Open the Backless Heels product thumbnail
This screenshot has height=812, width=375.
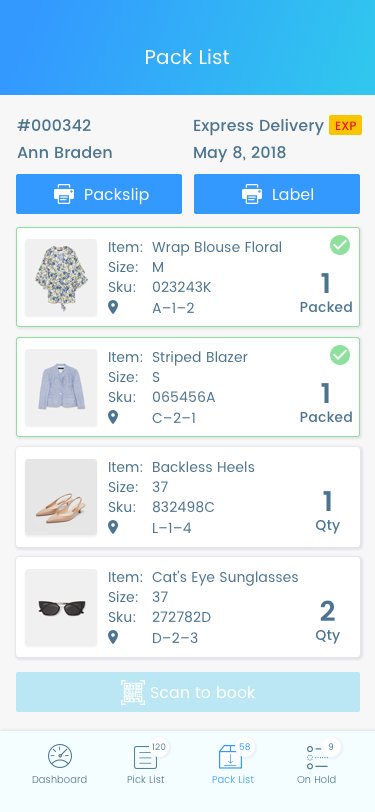[x=61, y=497]
